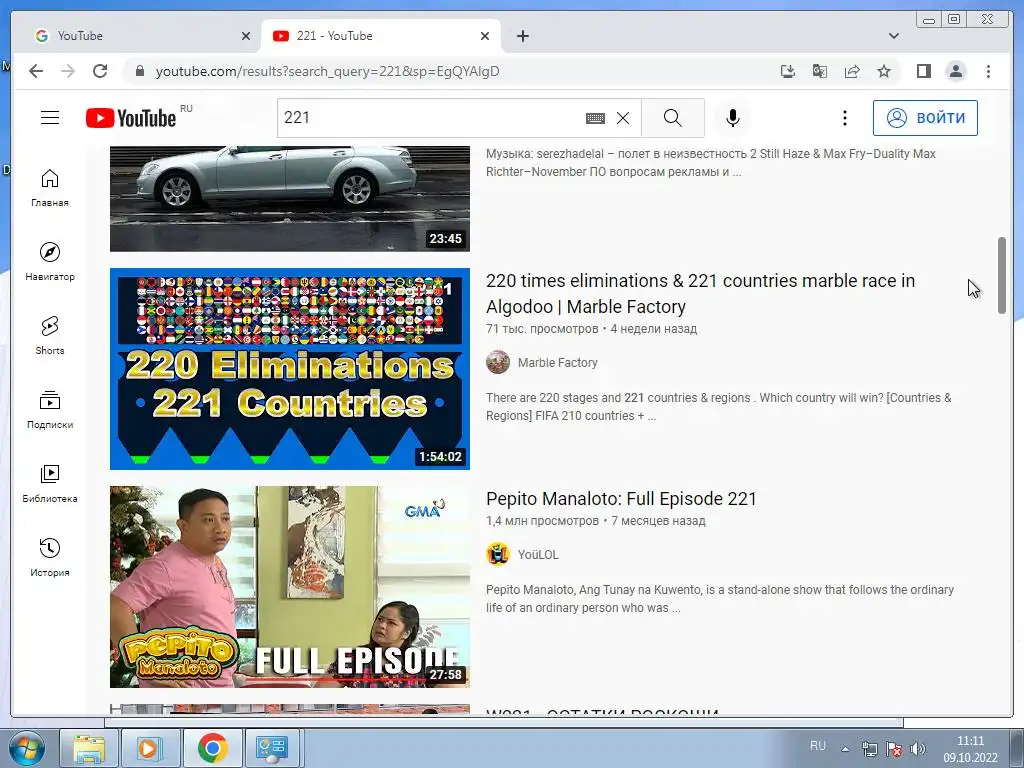Click the RU language indicator
Image resolution: width=1024 pixels, height=768 pixels.
point(818,746)
